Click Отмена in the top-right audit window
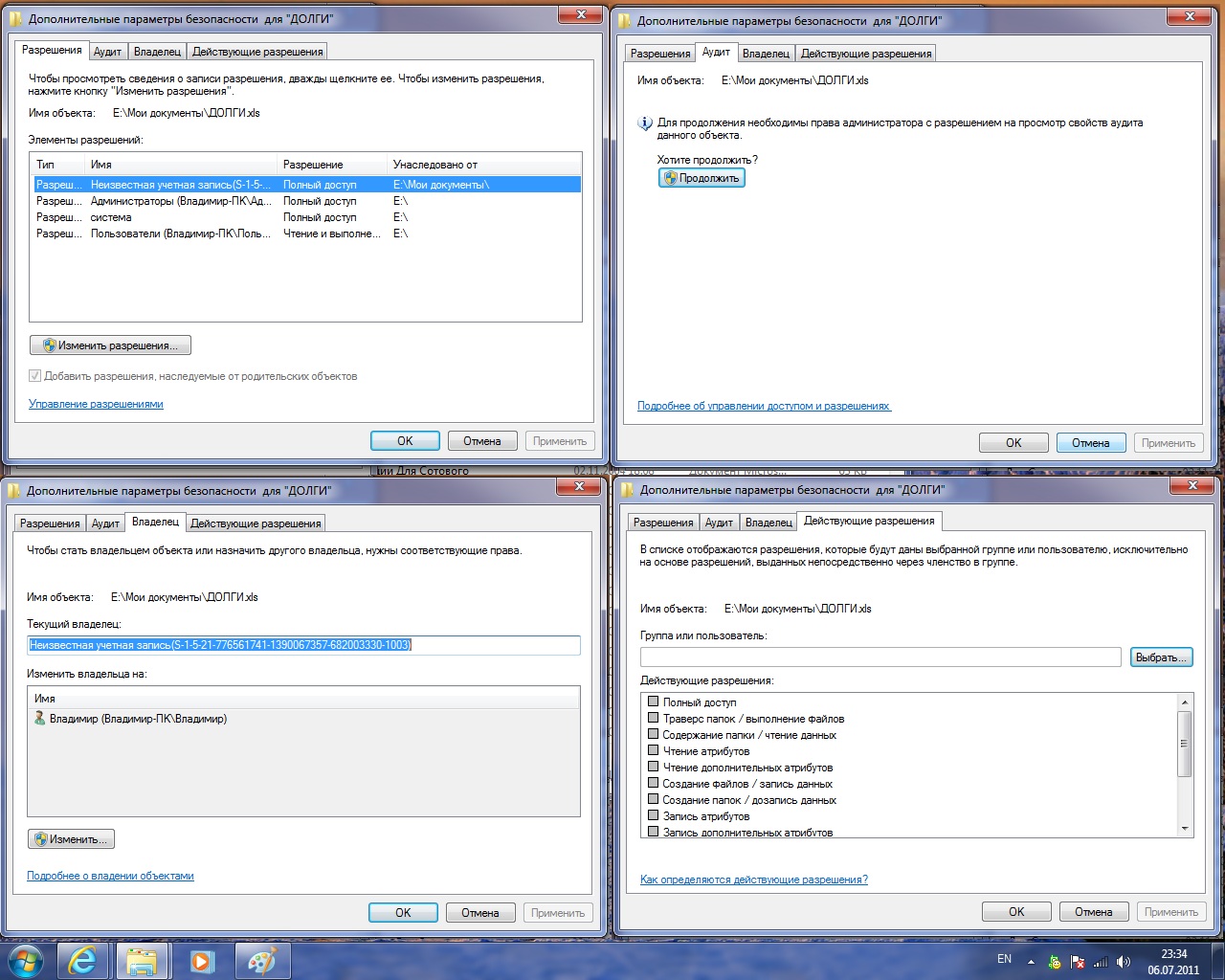Image resolution: width=1225 pixels, height=980 pixels. [1091, 443]
